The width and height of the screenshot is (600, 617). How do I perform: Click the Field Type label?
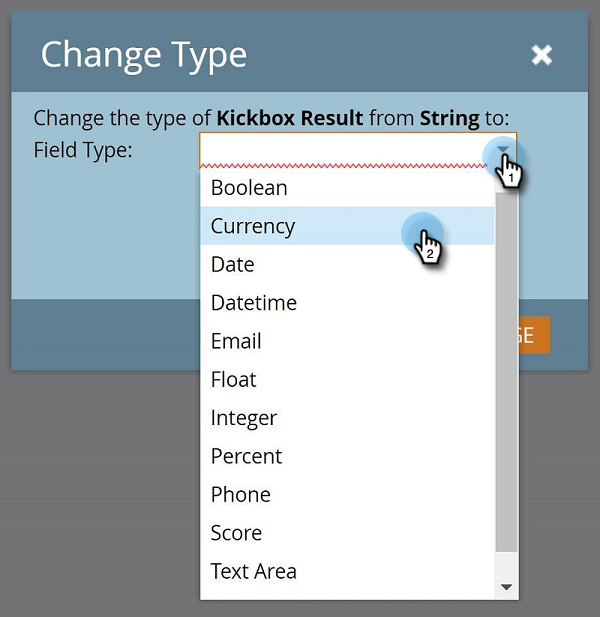(x=83, y=150)
